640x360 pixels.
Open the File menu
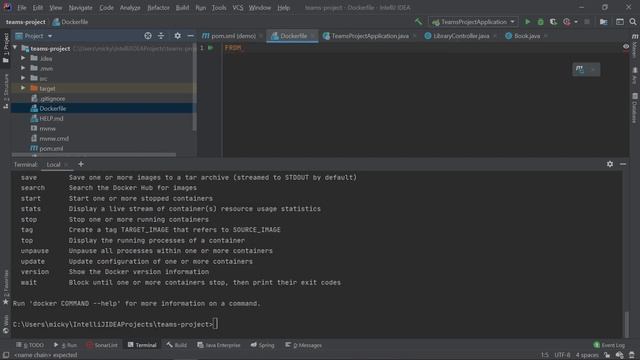[x=22, y=7]
